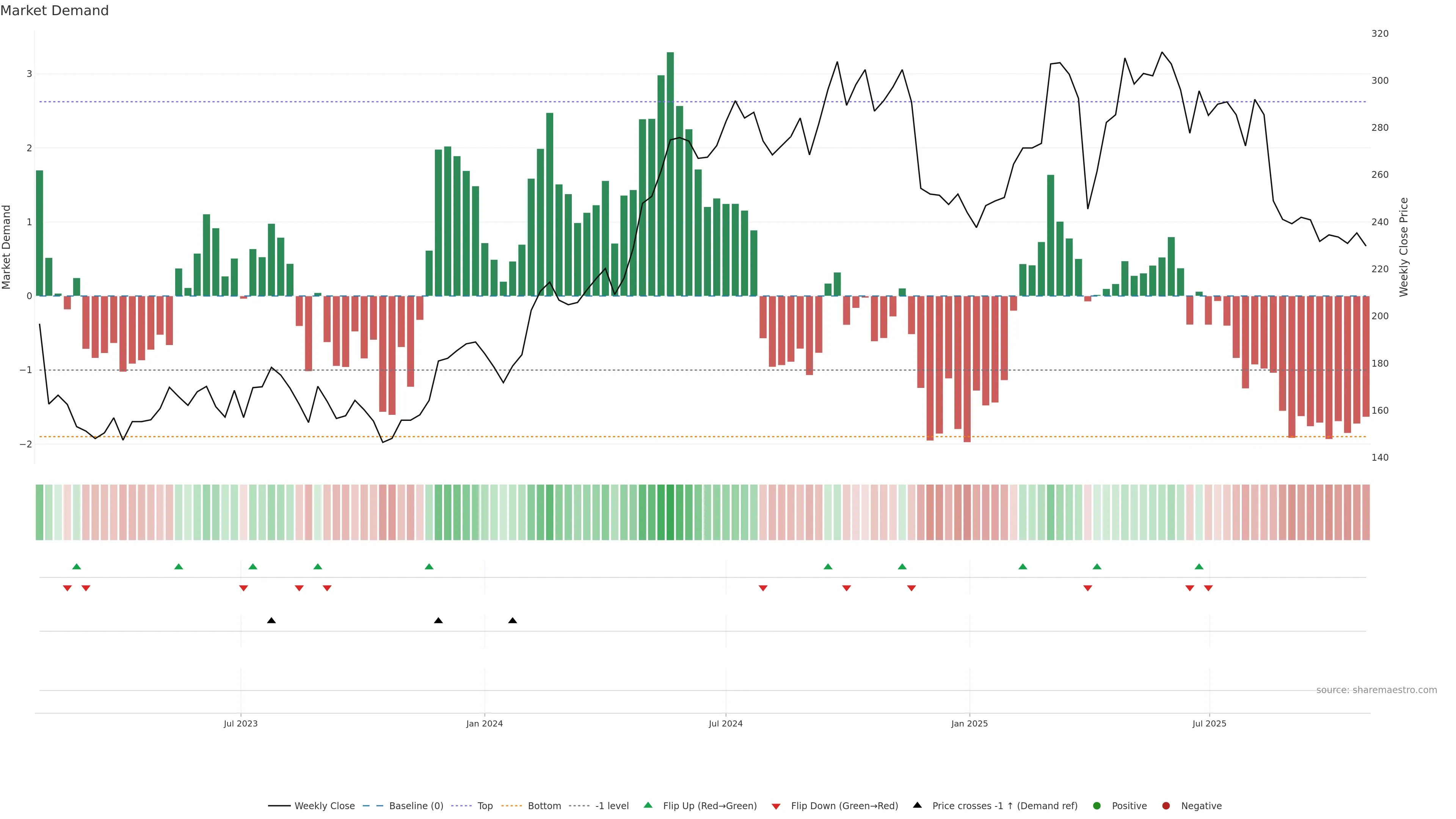Click the darkest green heatmap strip cell
The height and width of the screenshot is (819, 1456).
pyautogui.click(x=670, y=512)
